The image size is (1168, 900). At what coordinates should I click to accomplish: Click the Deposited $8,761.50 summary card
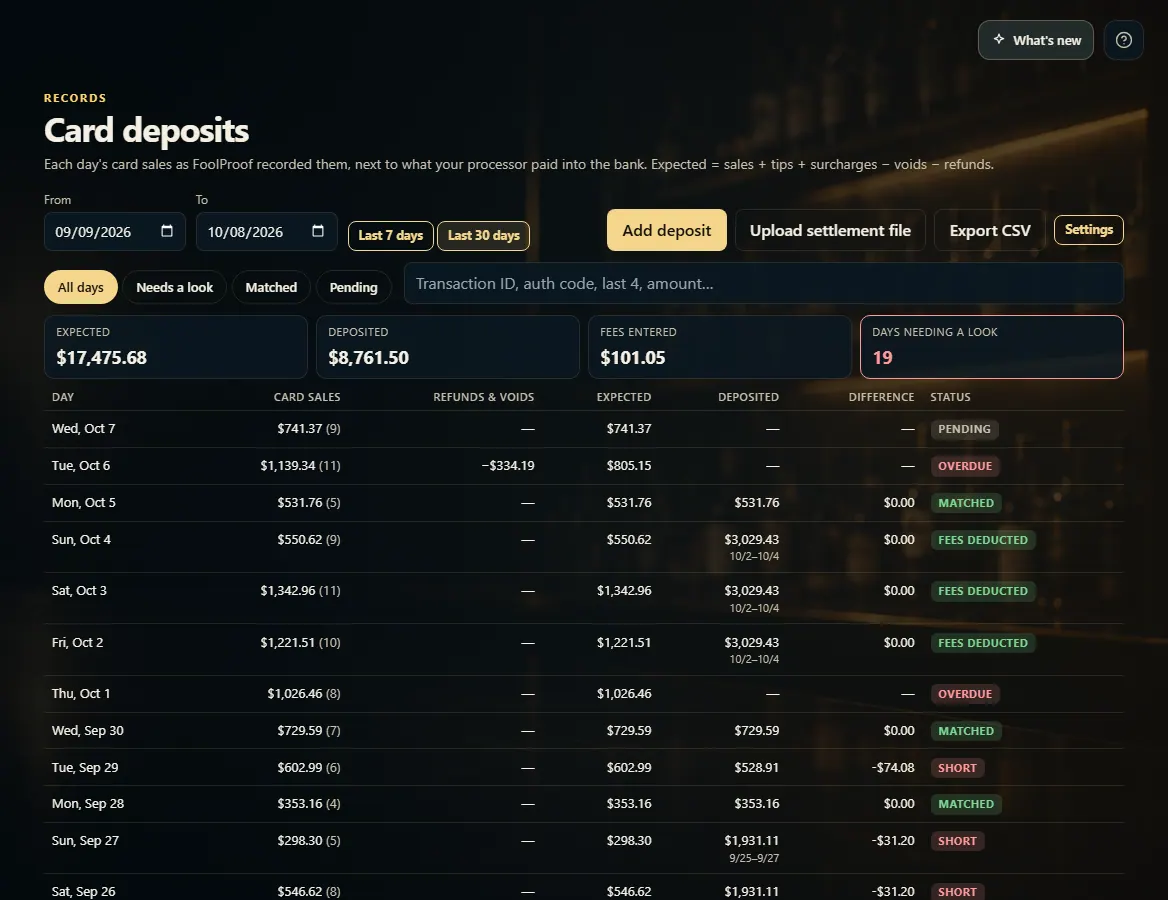[x=448, y=346]
